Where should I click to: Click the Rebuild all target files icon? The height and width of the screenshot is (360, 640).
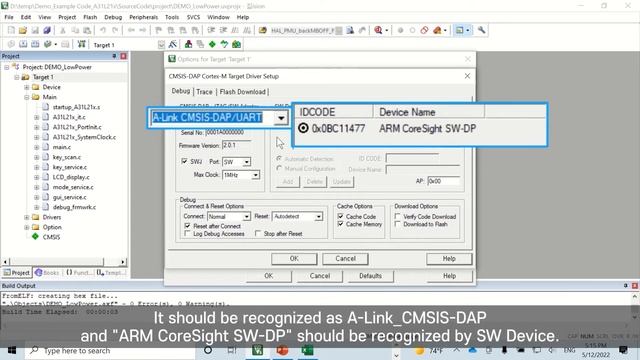click(35, 44)
